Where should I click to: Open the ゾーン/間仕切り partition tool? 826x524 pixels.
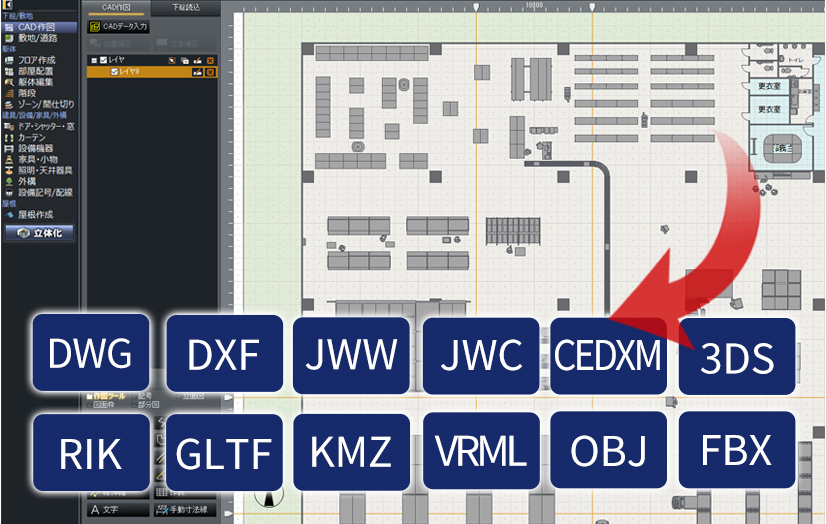38,104
